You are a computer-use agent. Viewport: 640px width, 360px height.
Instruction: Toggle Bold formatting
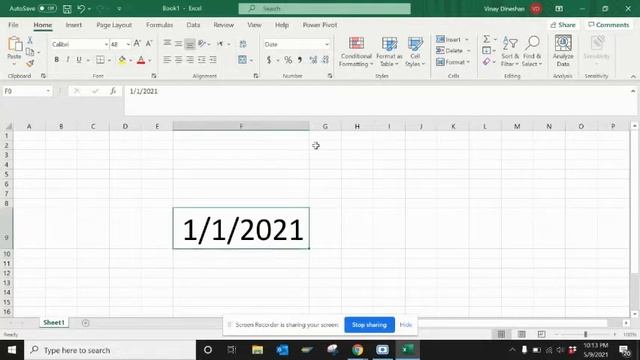click(56, 60)
